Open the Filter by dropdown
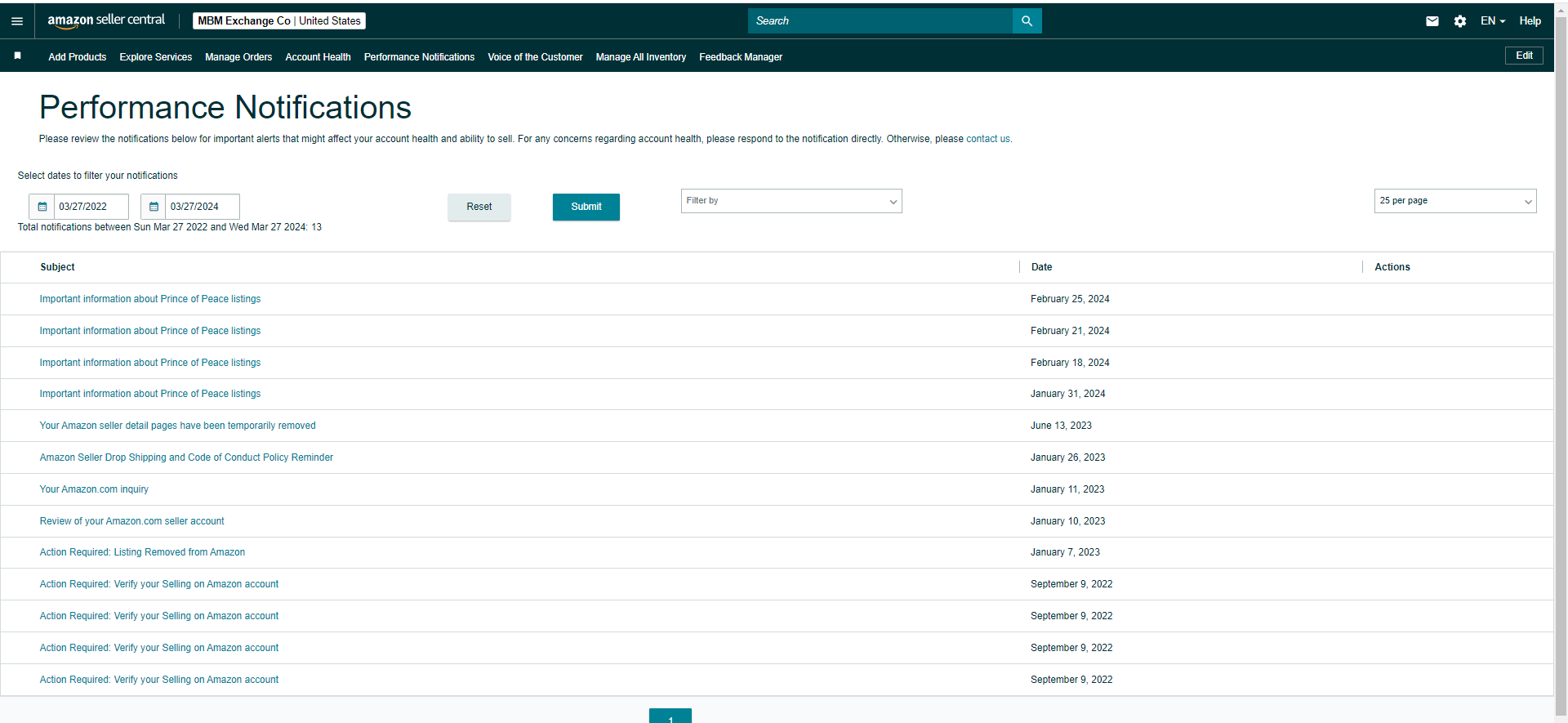The height and width of the screenshot is (723, 1568). [x=791, y=201]
